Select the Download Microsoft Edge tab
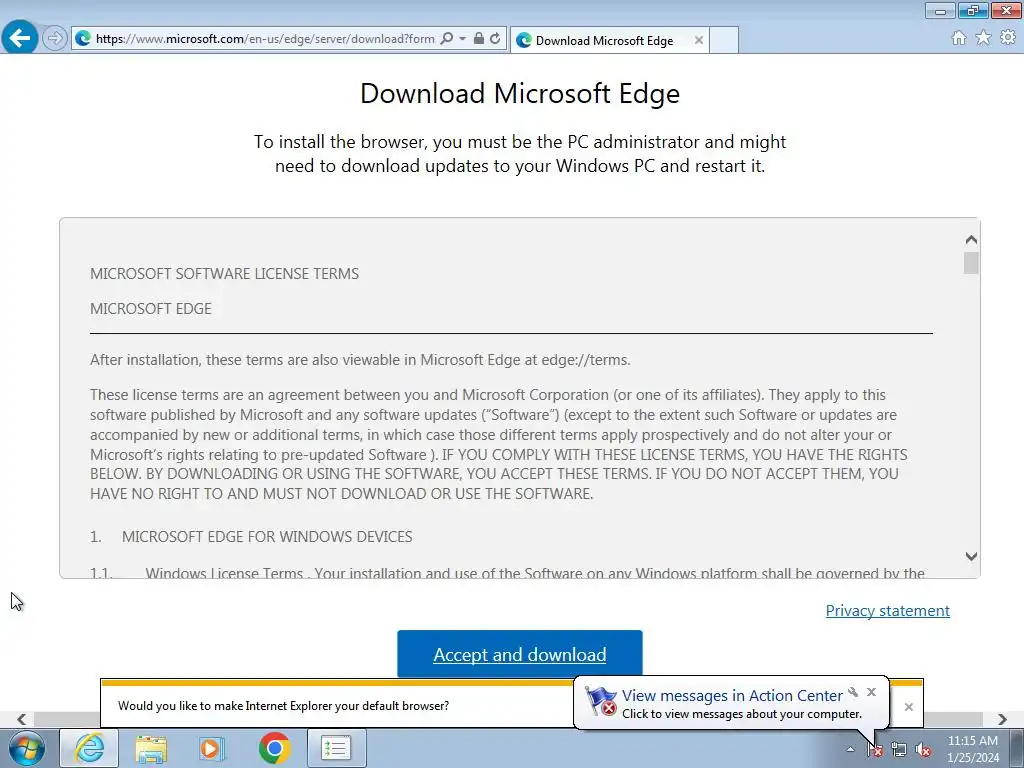Viewport: 1024px width, 768px height. pos(603,40)
